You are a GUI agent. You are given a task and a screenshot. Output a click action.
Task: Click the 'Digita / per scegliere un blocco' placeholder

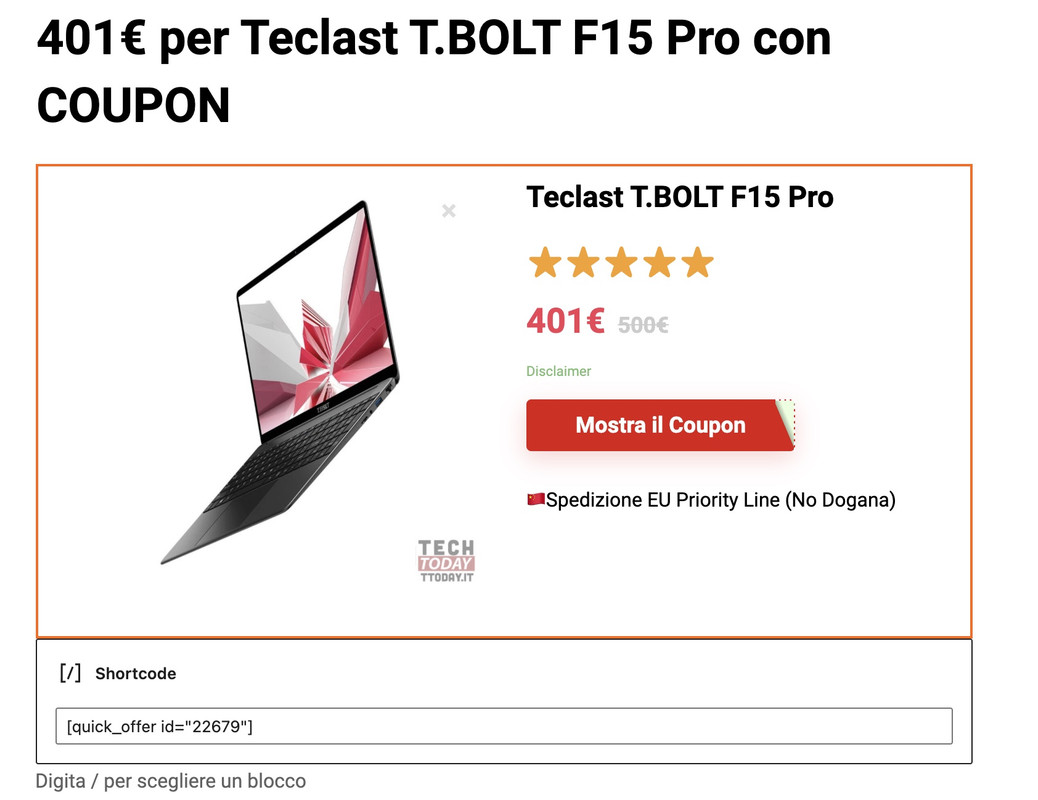click(x=171, y=781)
